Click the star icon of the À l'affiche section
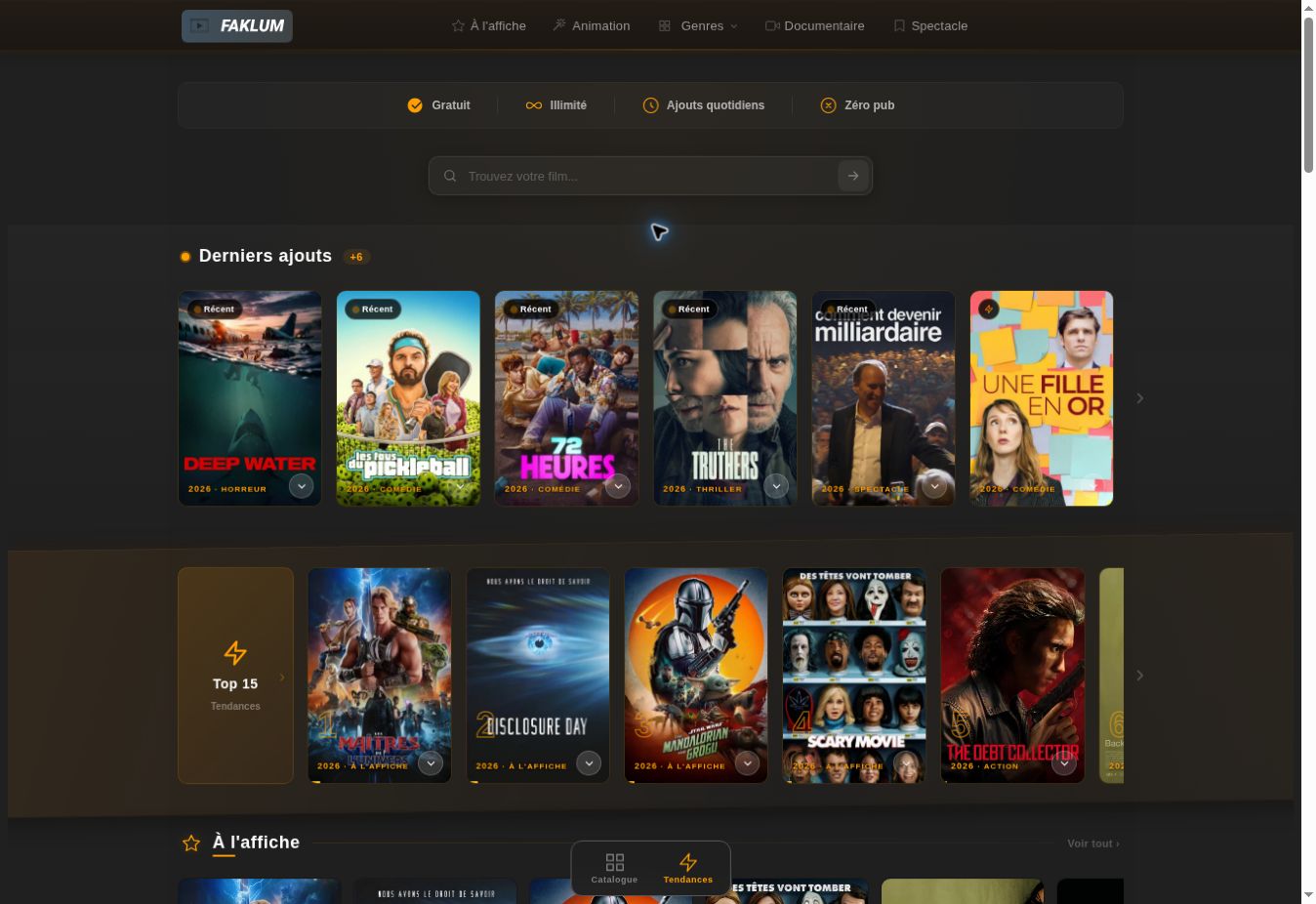Viewport: 1316px width, 904px height. point(191,843)
